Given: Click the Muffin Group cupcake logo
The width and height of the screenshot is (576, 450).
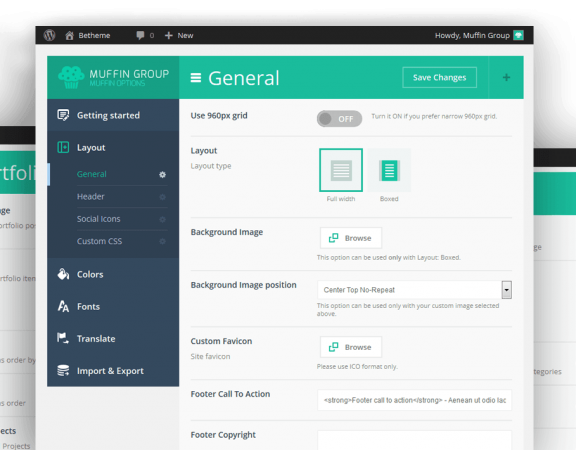Looking at the screenshot, I should click(x=71, y=78).
